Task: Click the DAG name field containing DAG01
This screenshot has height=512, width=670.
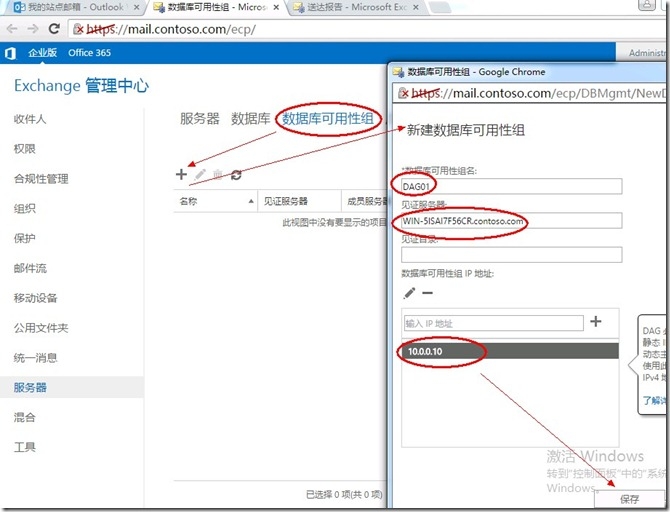Action: pyautogui.click(x=511, y=186)
